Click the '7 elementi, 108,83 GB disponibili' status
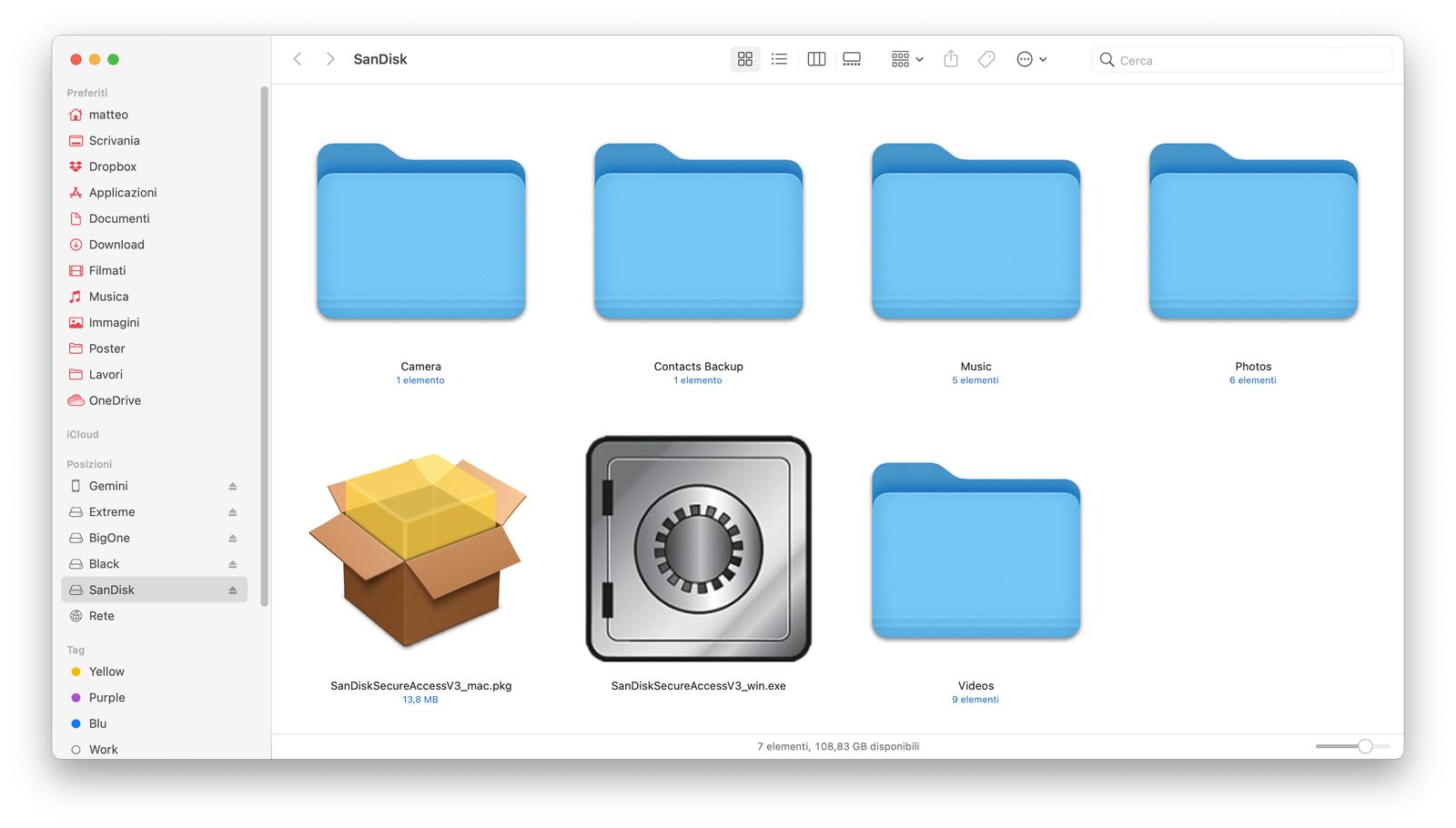This screenshot has width=1456, height=828. click(x=838, y=746)
